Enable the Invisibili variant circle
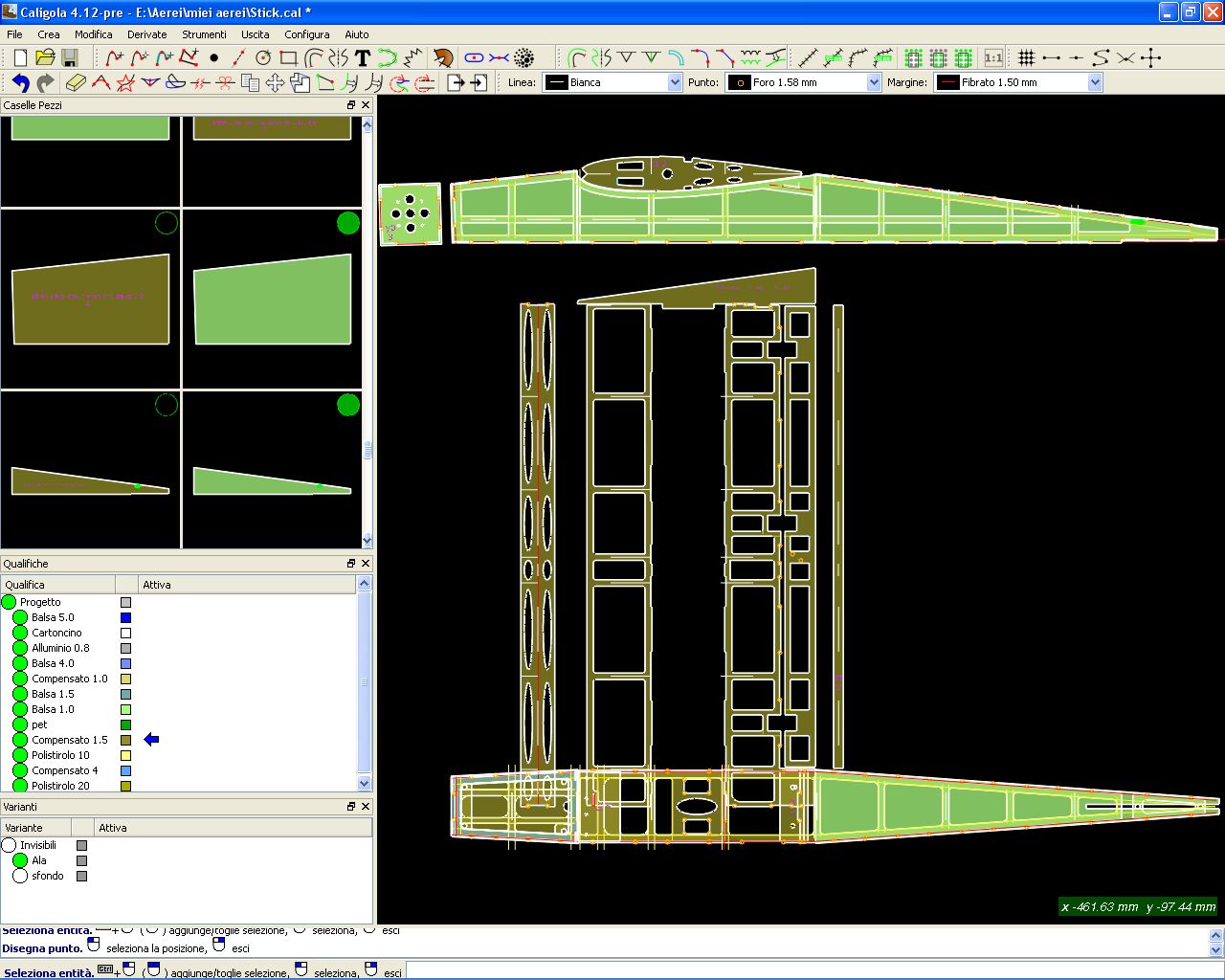The width and height of the screenshot is (1225, 980). [x=10, y=845]
